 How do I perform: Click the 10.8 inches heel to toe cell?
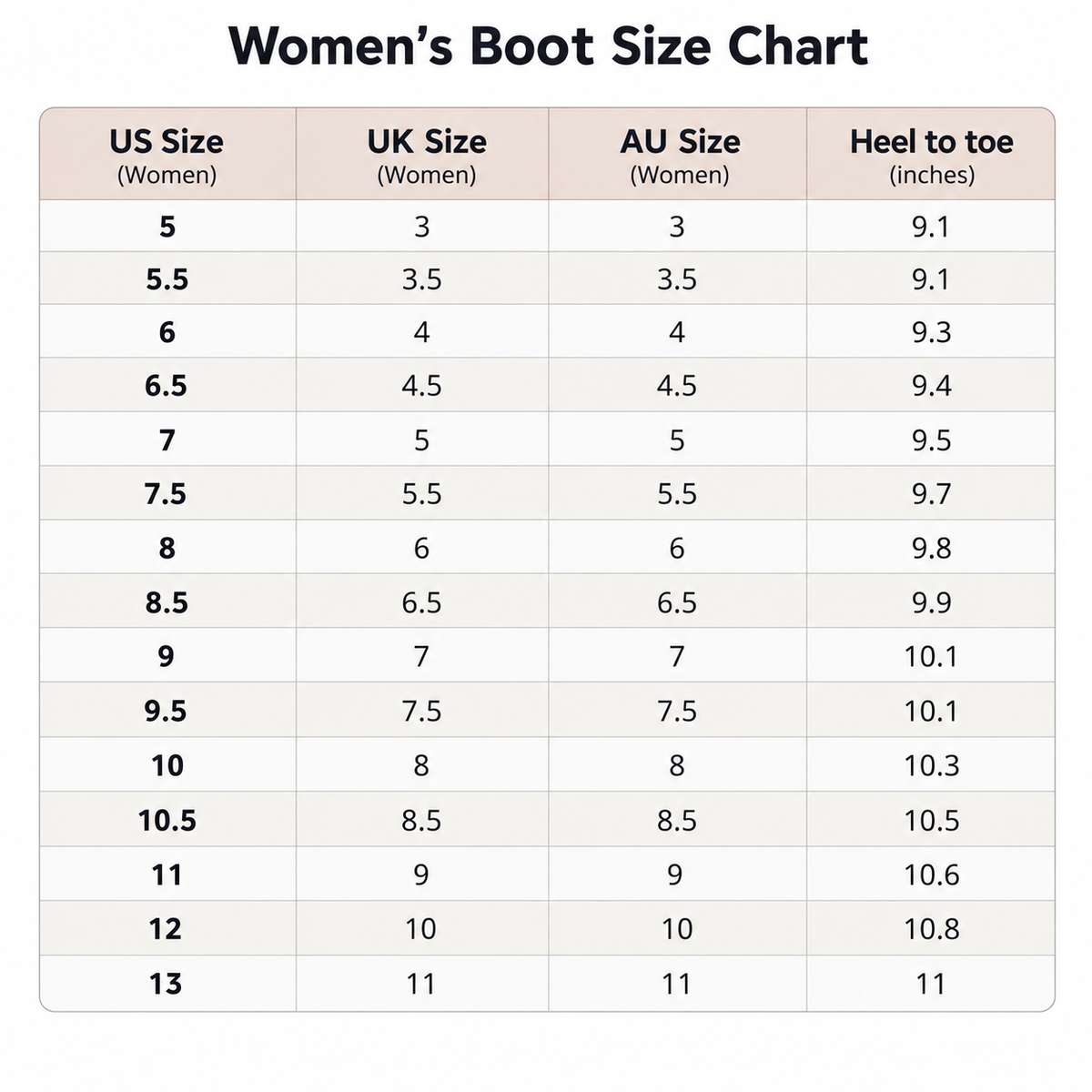coord(931,929)
